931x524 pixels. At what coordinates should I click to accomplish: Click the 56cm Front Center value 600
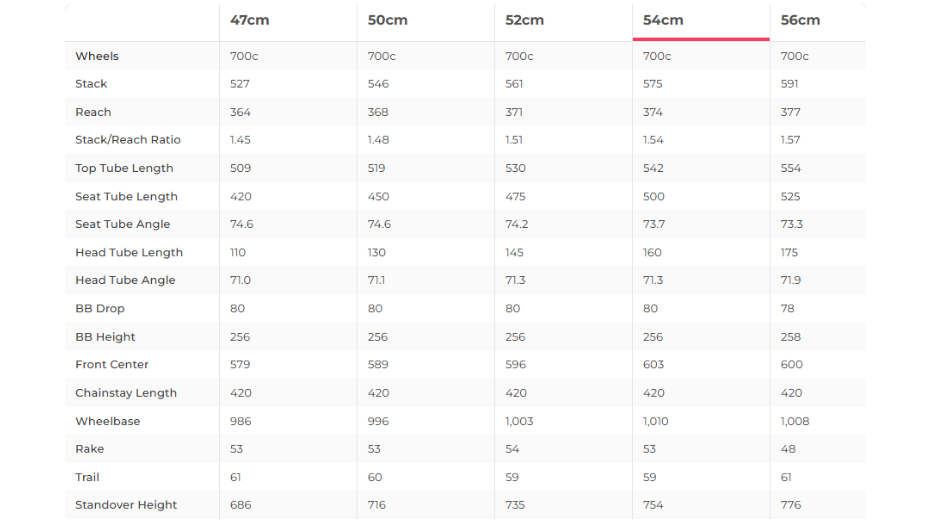coord(791,365)
